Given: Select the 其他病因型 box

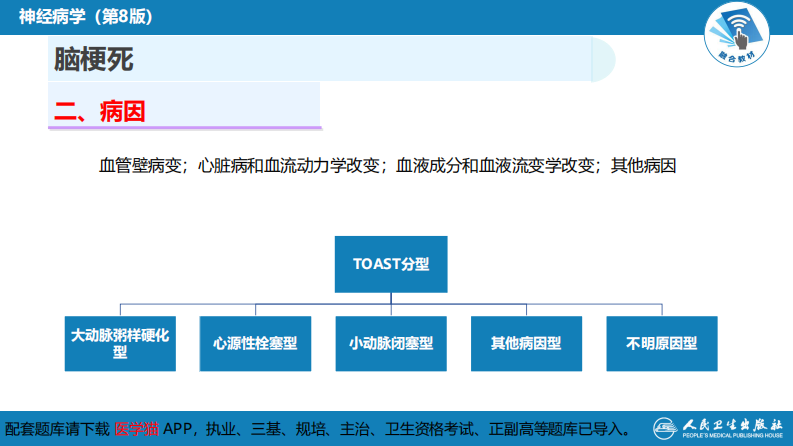Looking at the screenshot, I should tap(526, 343).
